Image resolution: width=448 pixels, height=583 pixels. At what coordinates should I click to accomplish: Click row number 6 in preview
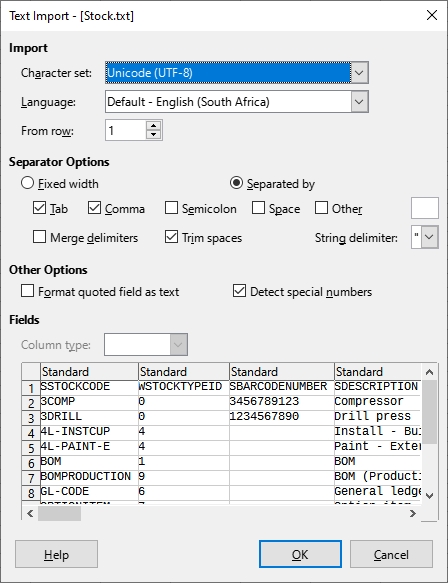coord(31,463)
